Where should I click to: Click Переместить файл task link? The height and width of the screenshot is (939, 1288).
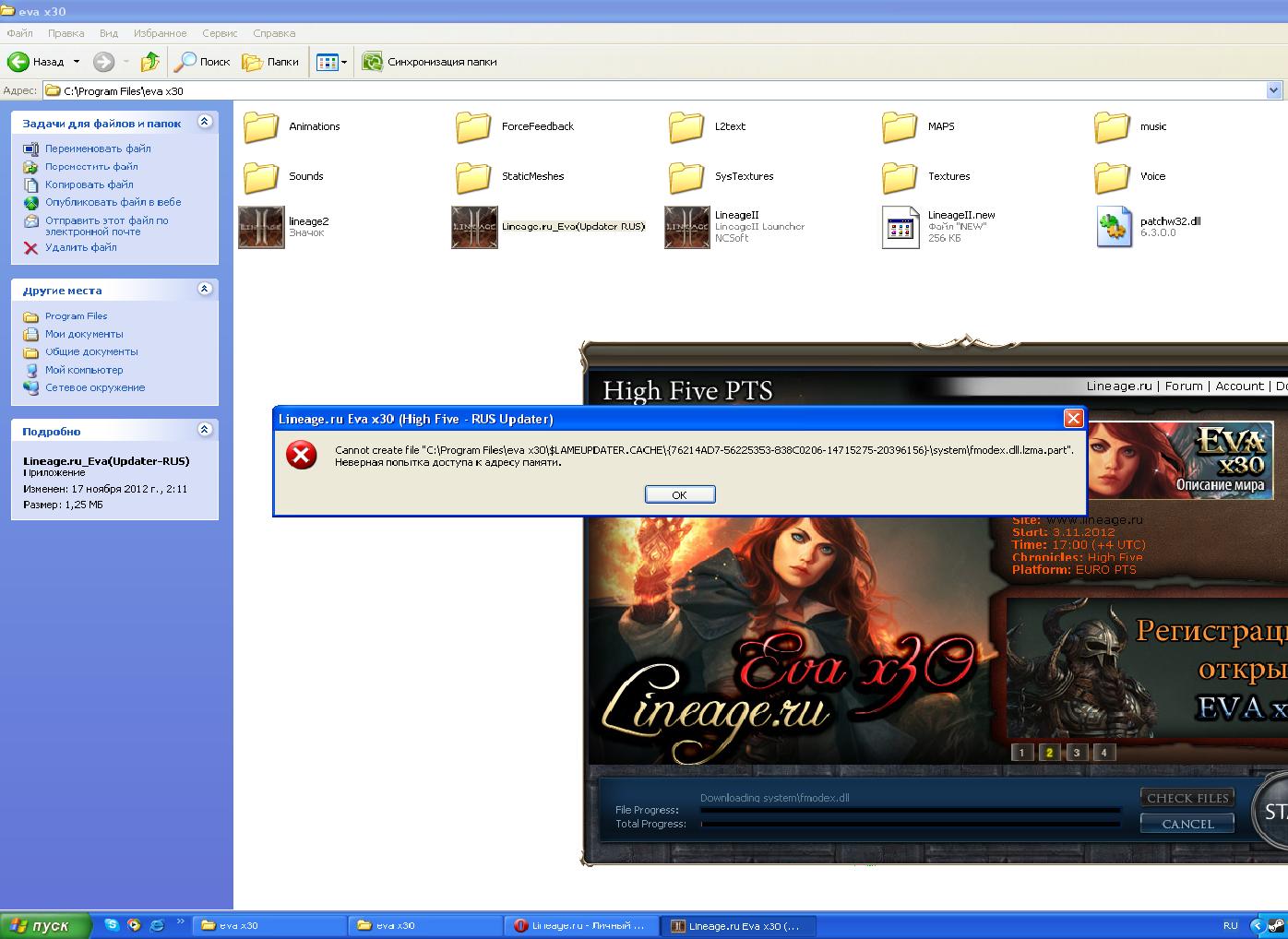(91, 167)
